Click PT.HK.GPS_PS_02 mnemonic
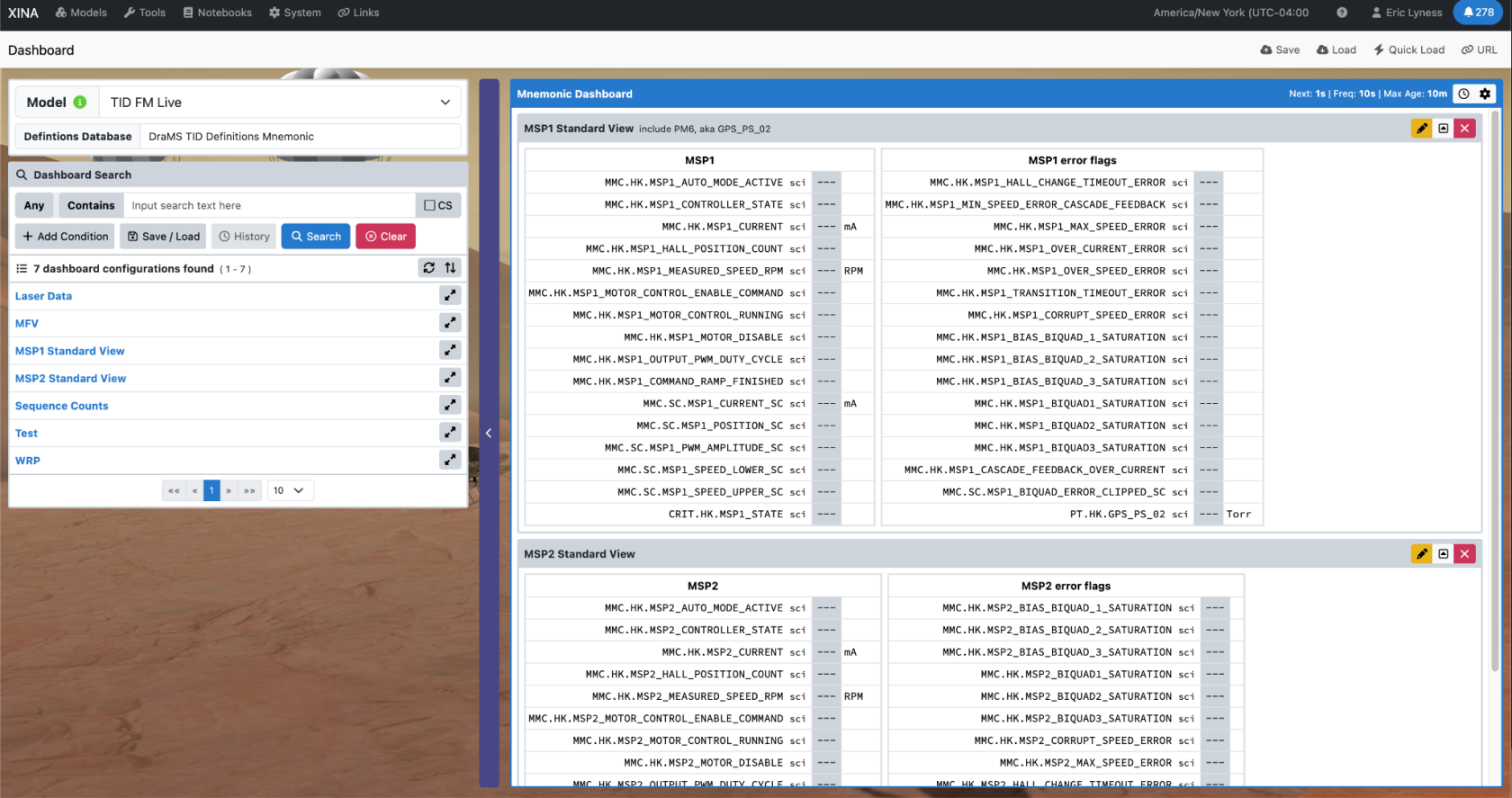This screenshot has height=798, width=1512. click(x=1118, y=515)
